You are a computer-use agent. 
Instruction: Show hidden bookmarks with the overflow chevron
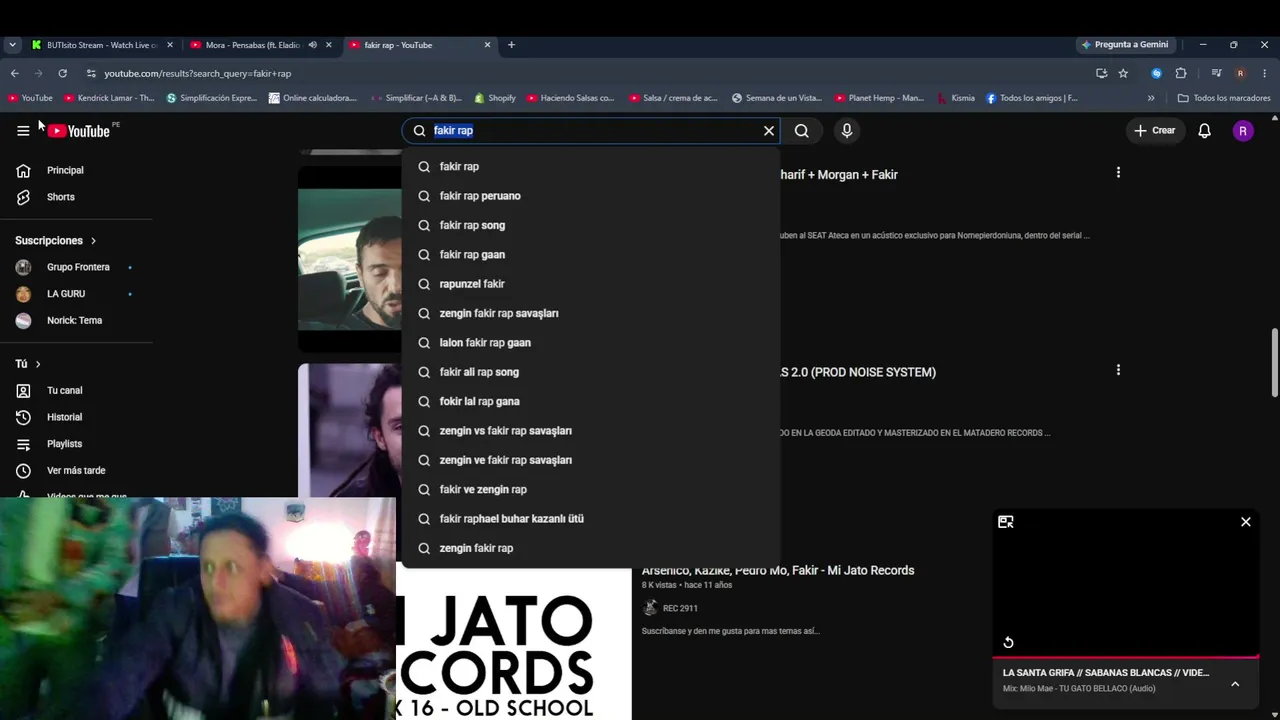point(1151,98)
